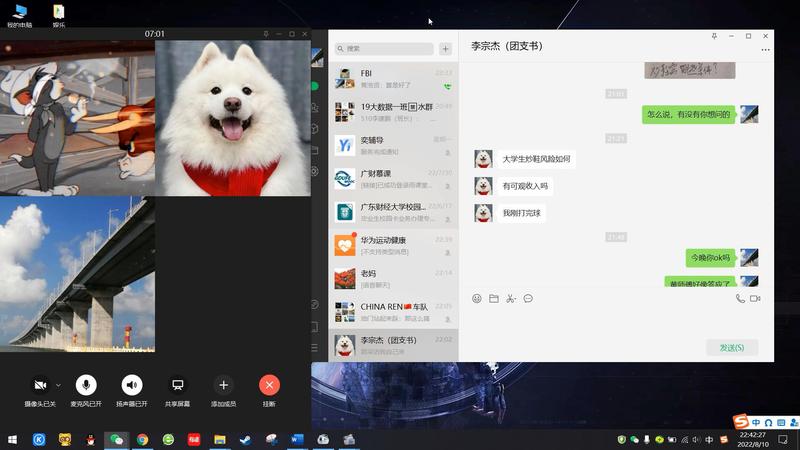
Task: Click the 发送(S) send button
Action: pyautogui.click(x=732, y=347)
